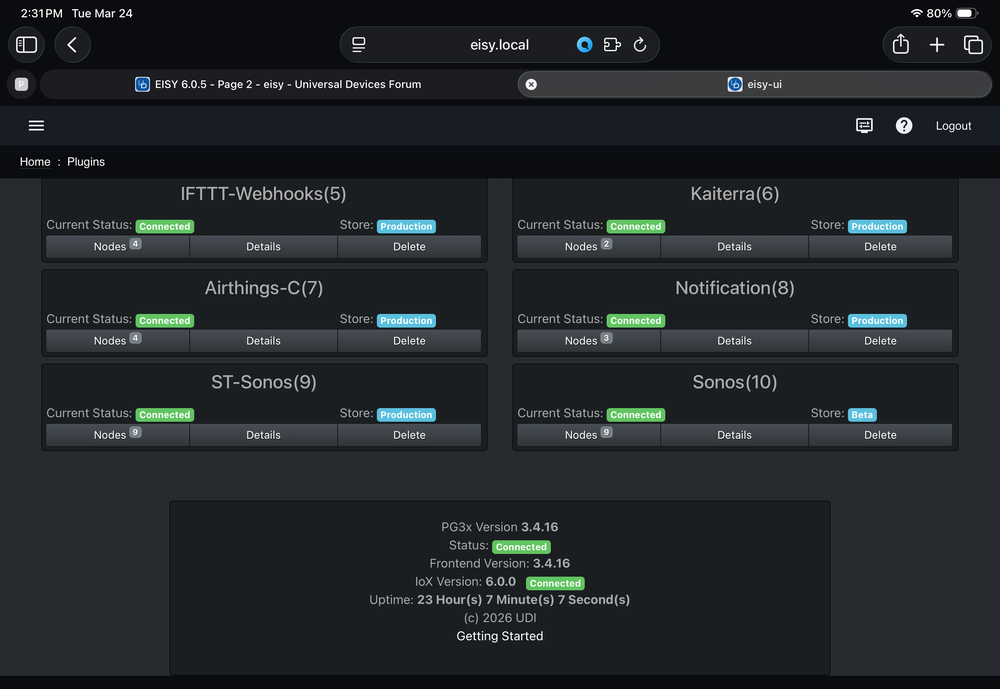1000x689 pixels.
Task: Click the Getting Started link
Action: coord(500,636)
